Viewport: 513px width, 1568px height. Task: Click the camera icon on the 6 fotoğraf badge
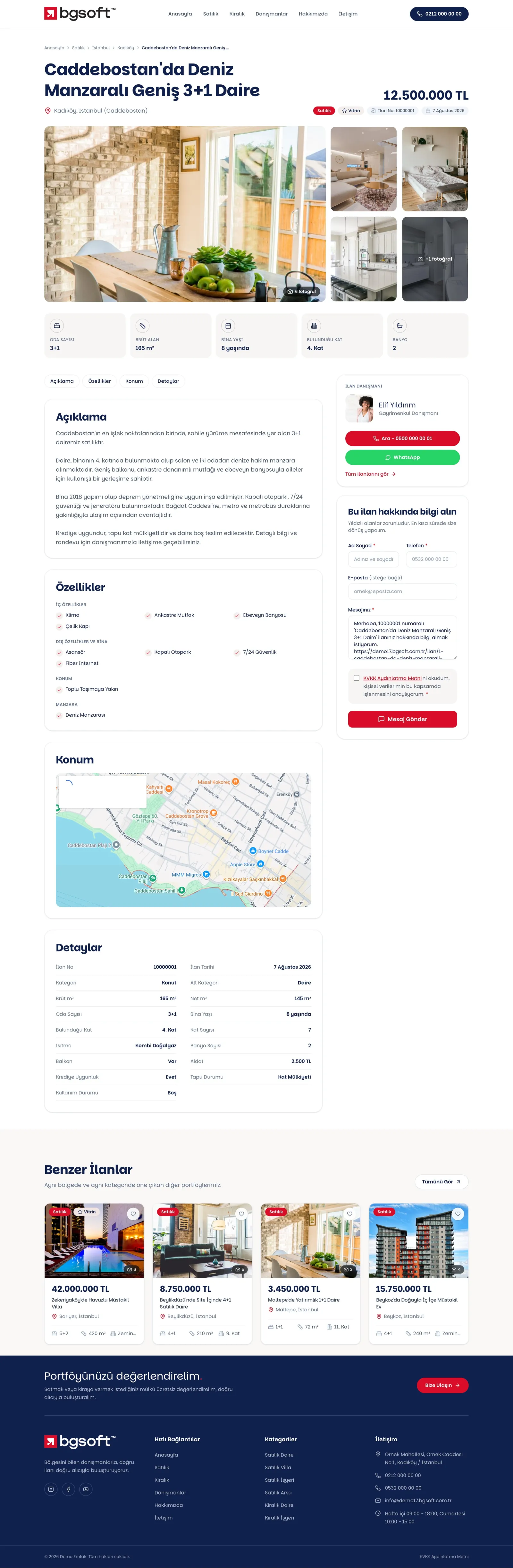pyautogui.click(x=290, y=292)
